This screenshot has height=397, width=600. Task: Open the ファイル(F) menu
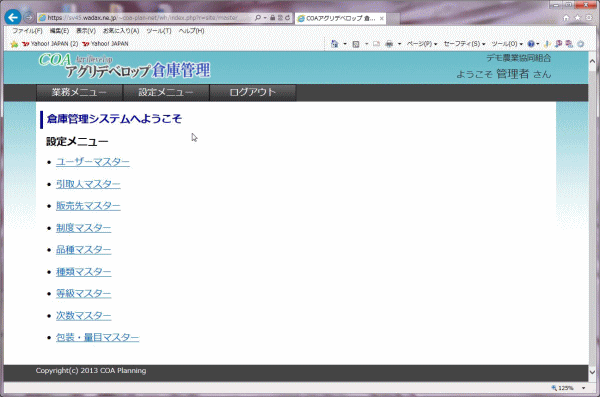pos(27,31)
